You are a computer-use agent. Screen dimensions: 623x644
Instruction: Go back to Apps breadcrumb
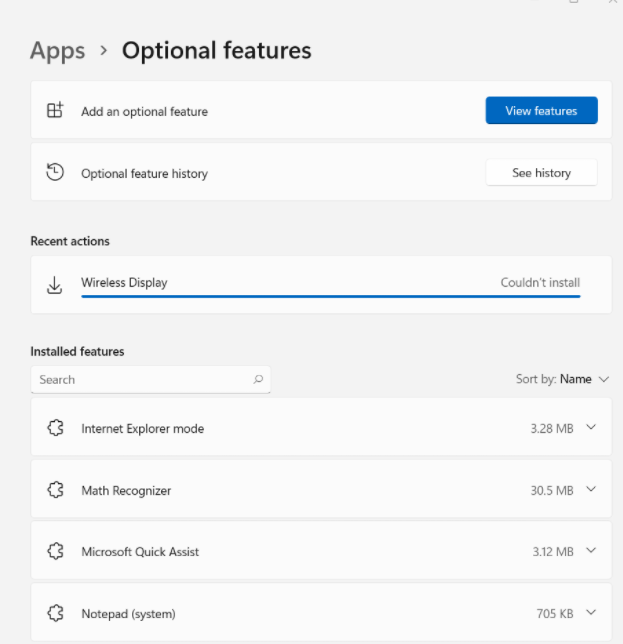(57, 51)
